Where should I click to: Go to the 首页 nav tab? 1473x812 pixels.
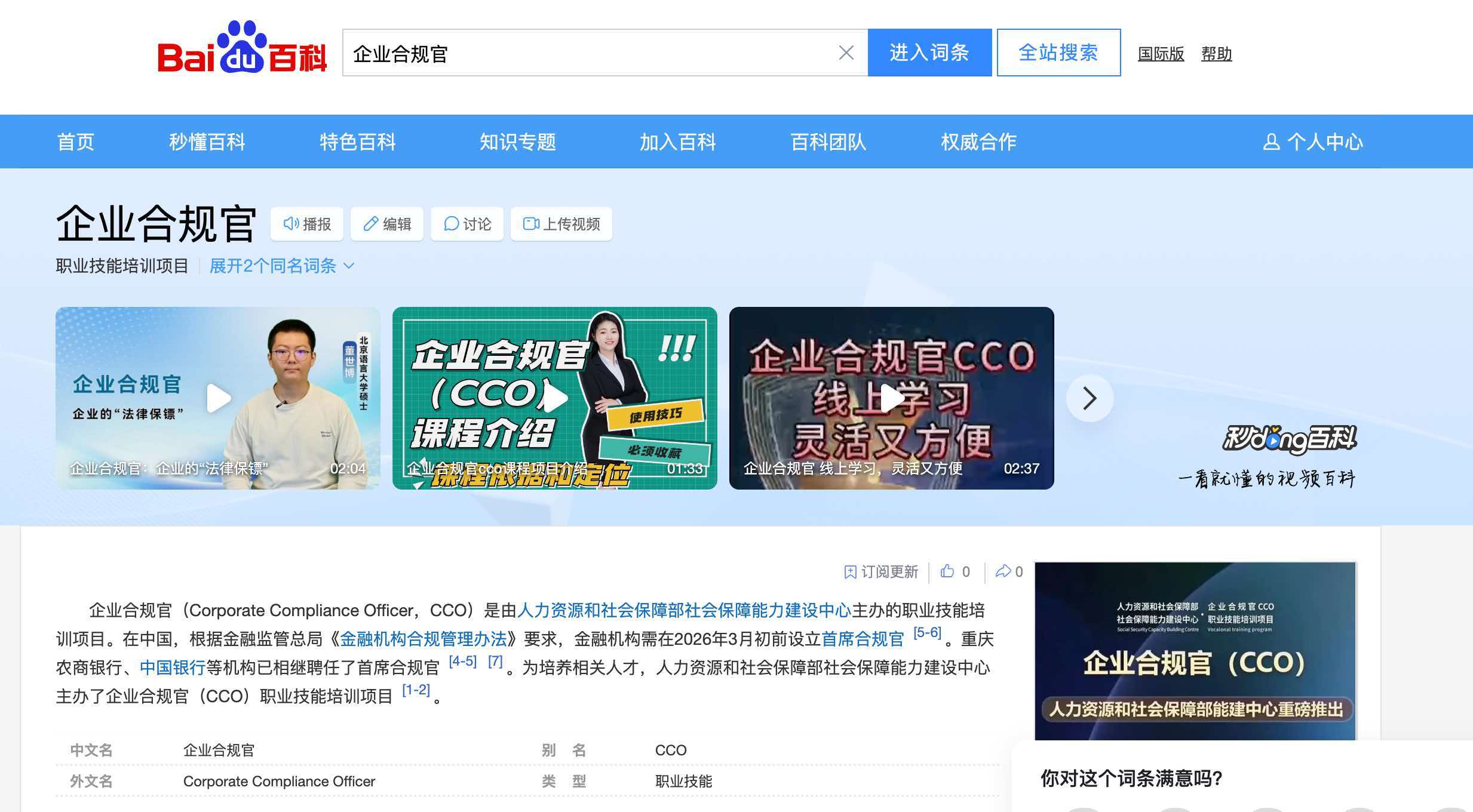click(x=76, y=142)
